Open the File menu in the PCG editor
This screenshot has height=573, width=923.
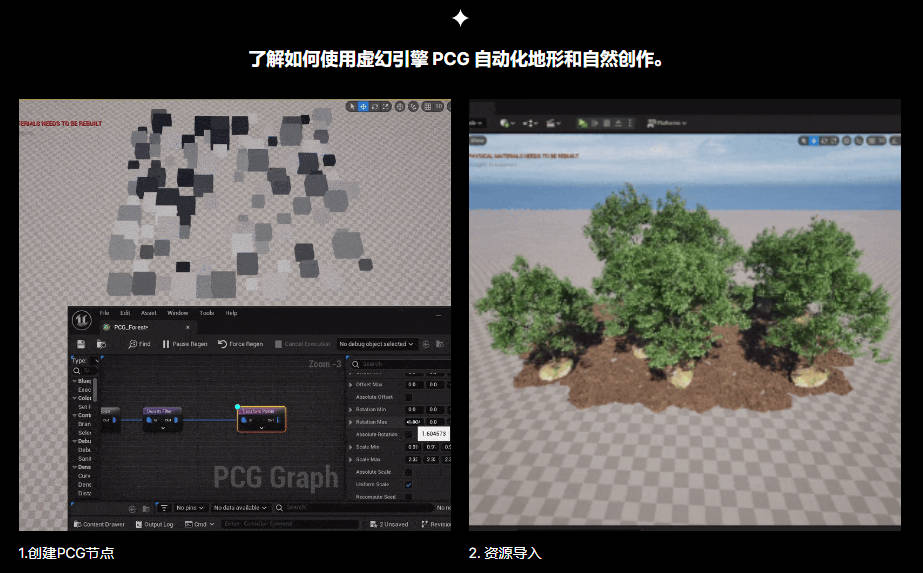click(x=104, y=313)
